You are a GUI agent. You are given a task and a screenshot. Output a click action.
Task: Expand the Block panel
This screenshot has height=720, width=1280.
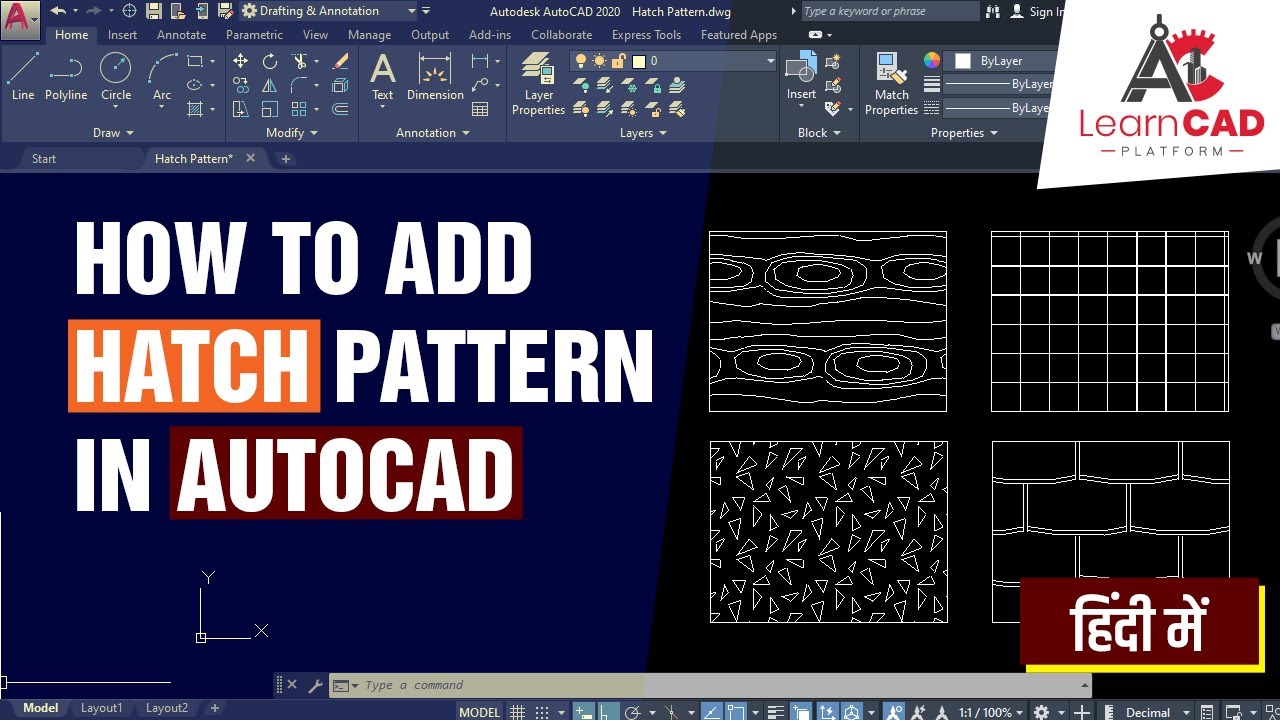[819, 133]
